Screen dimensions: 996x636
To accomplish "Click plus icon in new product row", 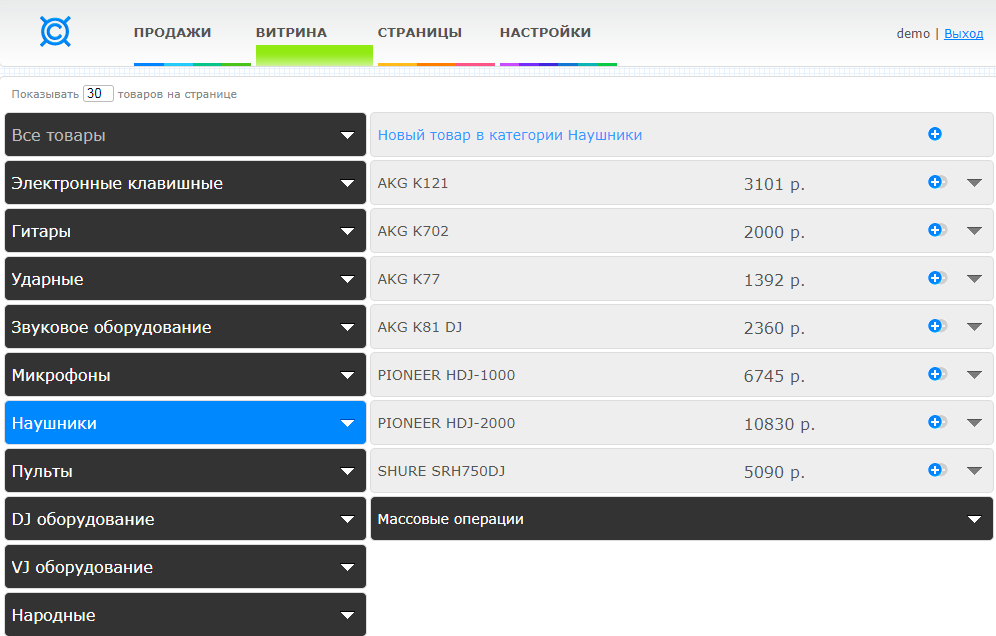I will pos(935,134).
